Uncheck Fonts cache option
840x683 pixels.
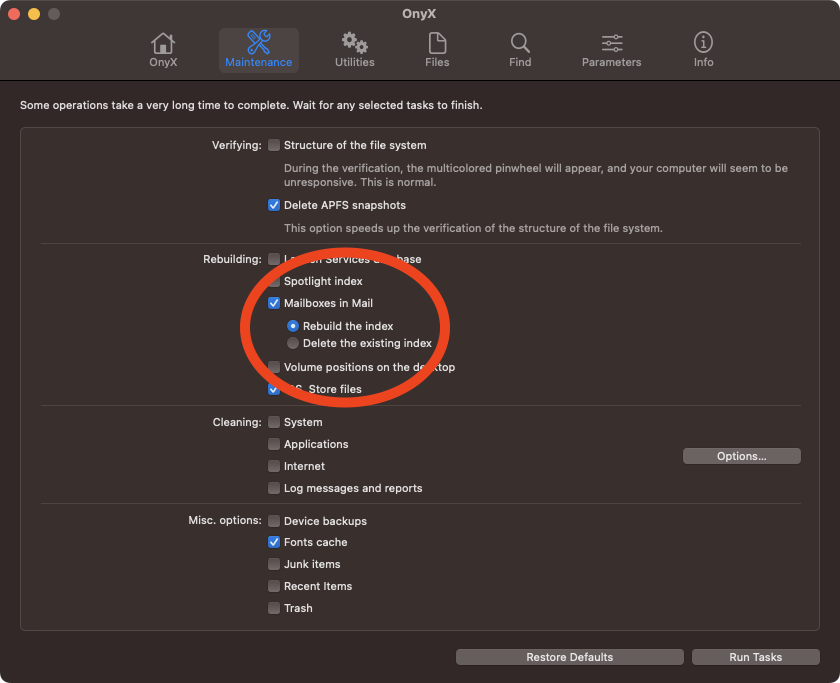pos(274,542)
